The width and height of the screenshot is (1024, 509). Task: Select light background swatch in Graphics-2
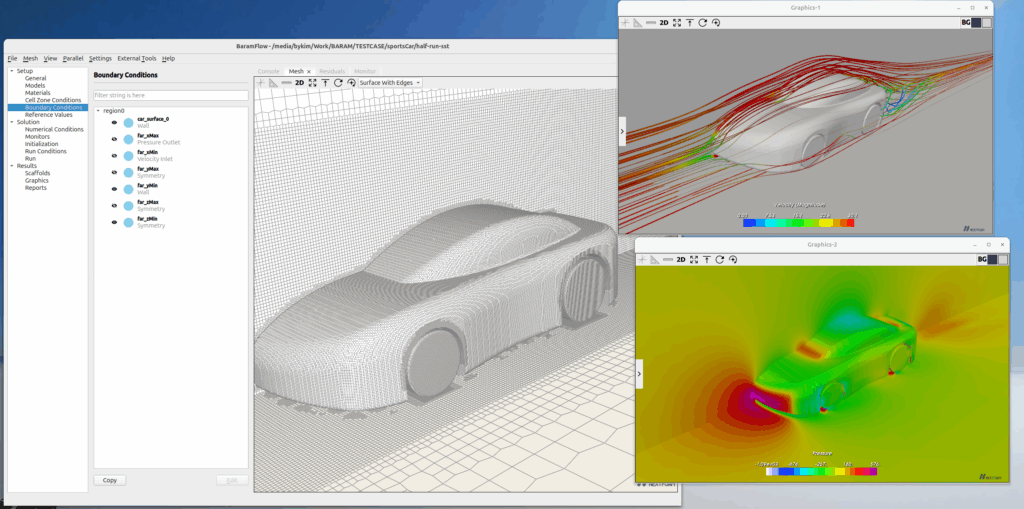click(x=1003, y=259)
